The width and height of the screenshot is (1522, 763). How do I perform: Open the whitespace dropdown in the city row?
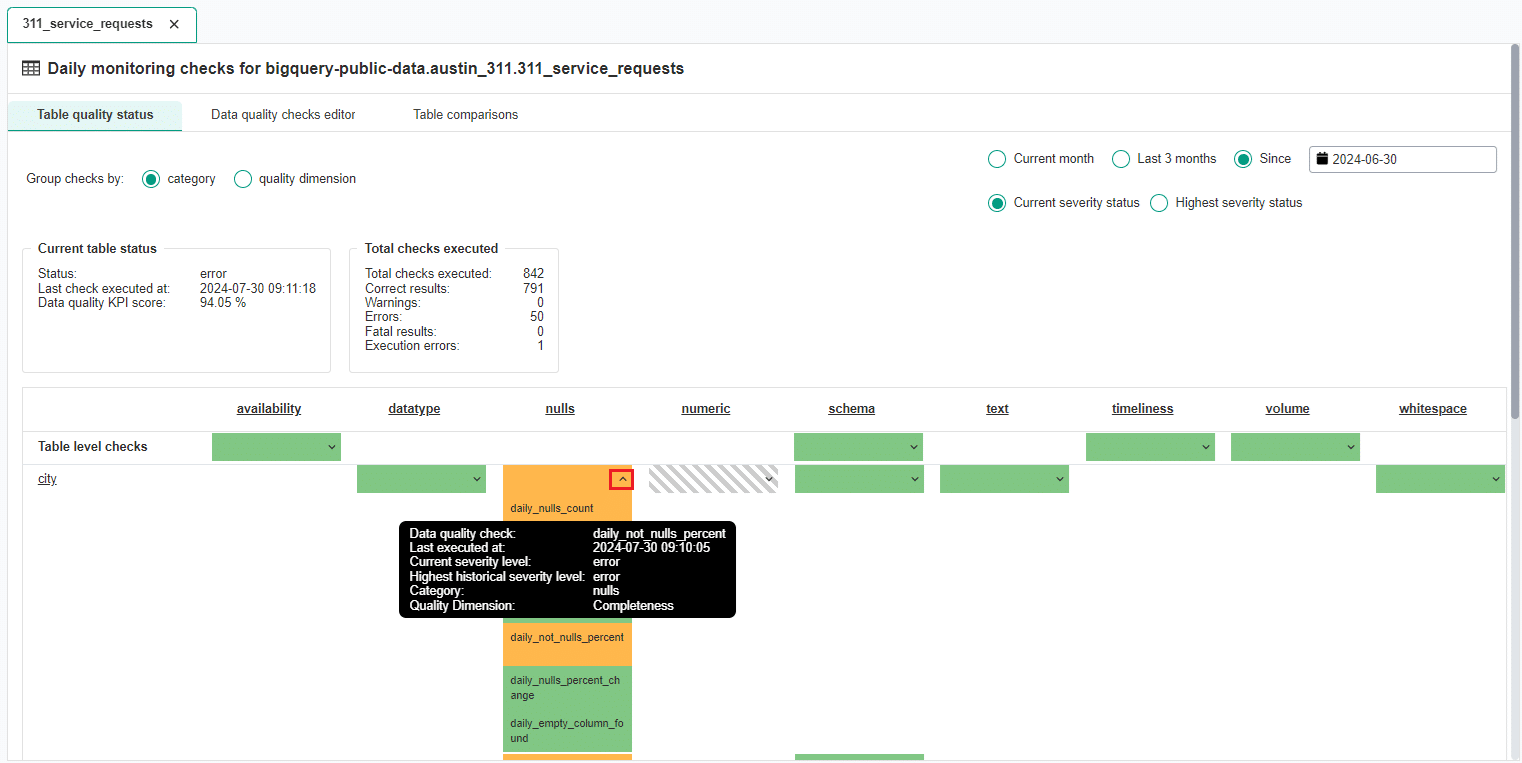[1497, 479]
